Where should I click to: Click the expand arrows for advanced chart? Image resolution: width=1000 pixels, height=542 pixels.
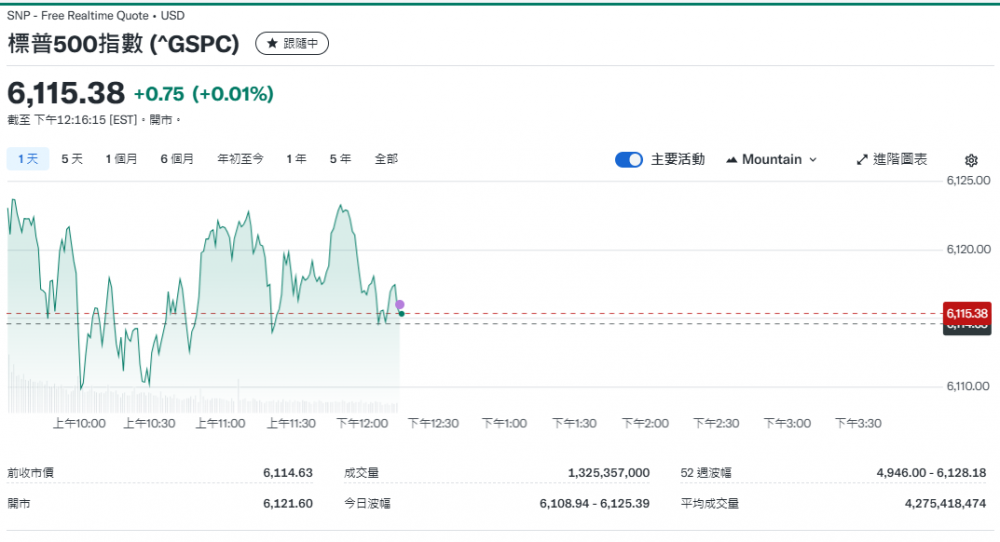click(862, 160)
